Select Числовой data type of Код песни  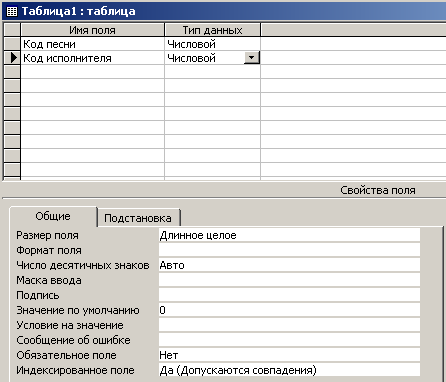pyautogui.click(x=212, y=44)
